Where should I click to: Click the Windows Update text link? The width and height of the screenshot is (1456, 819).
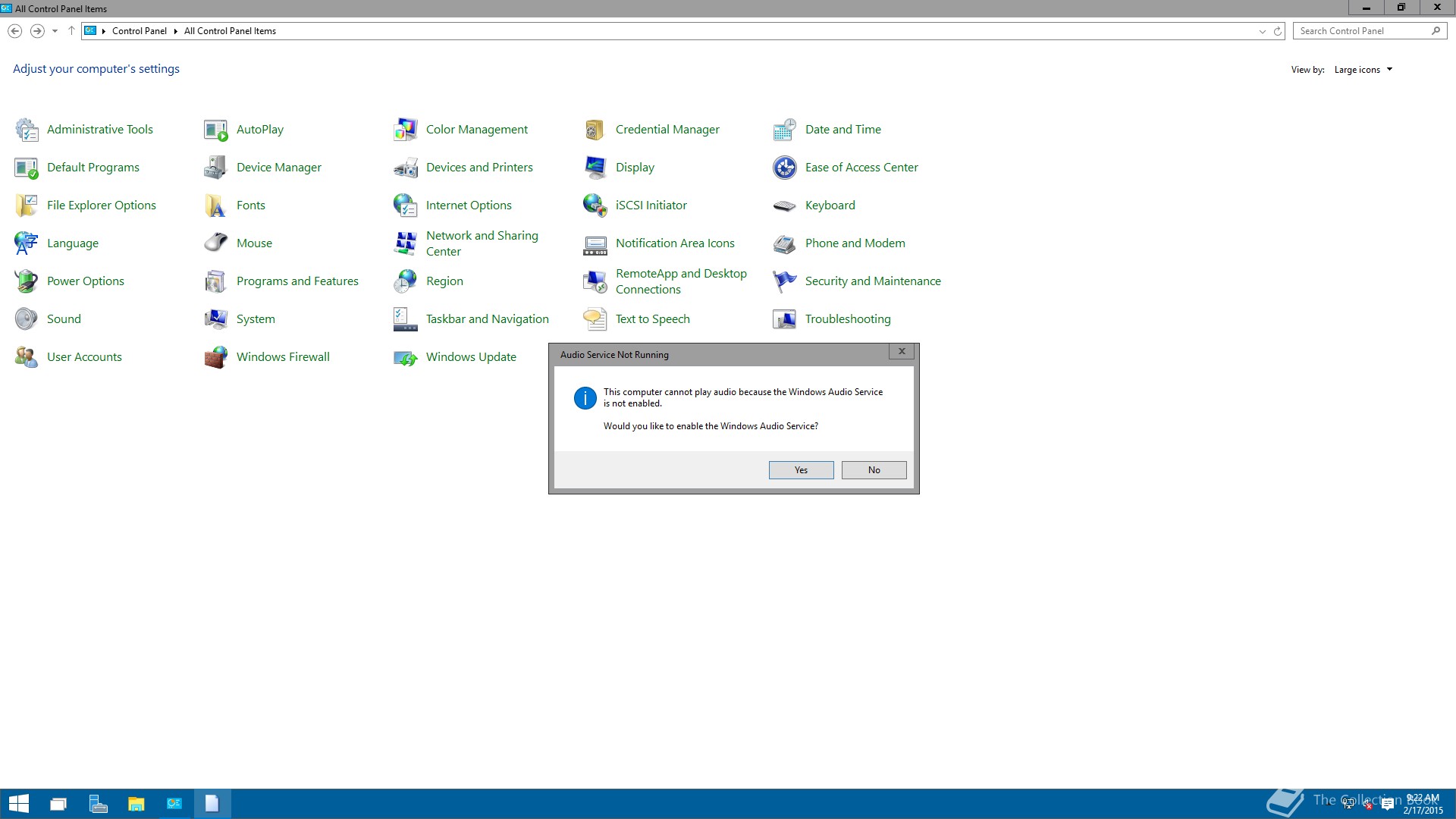pyautogui.click(x=471, y=357)
